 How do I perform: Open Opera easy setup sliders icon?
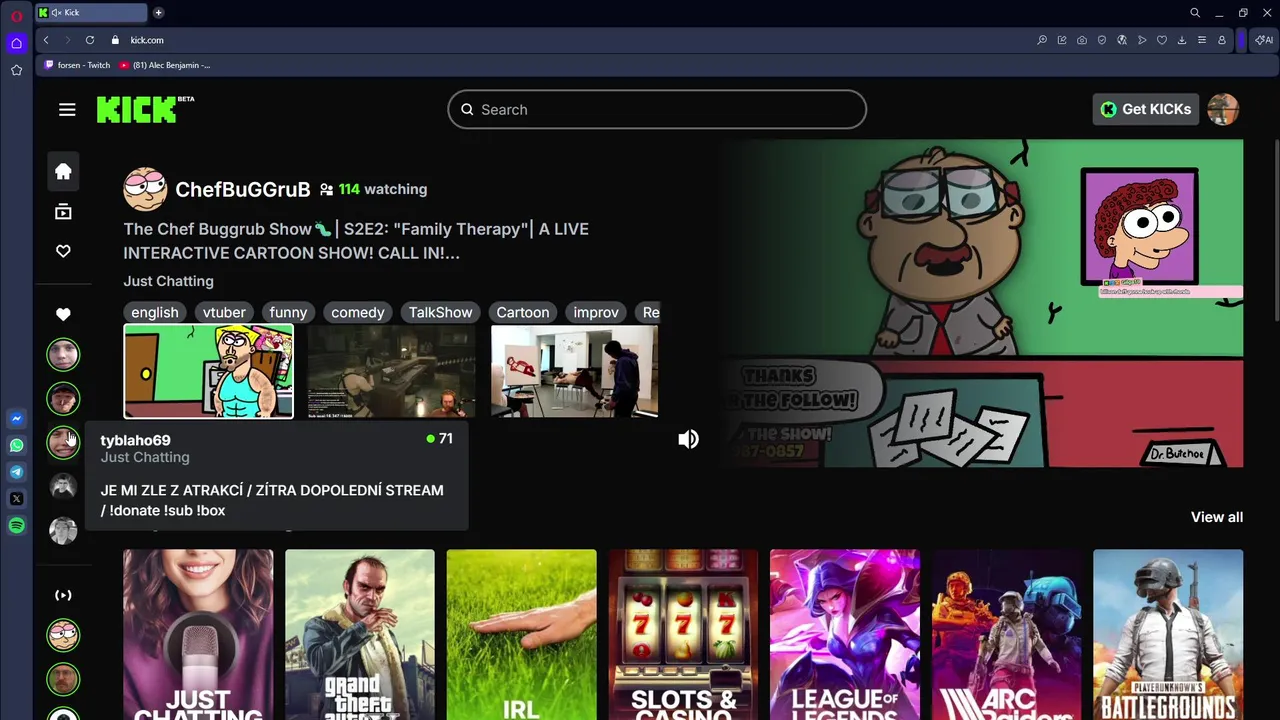(x=1202, y=40)
